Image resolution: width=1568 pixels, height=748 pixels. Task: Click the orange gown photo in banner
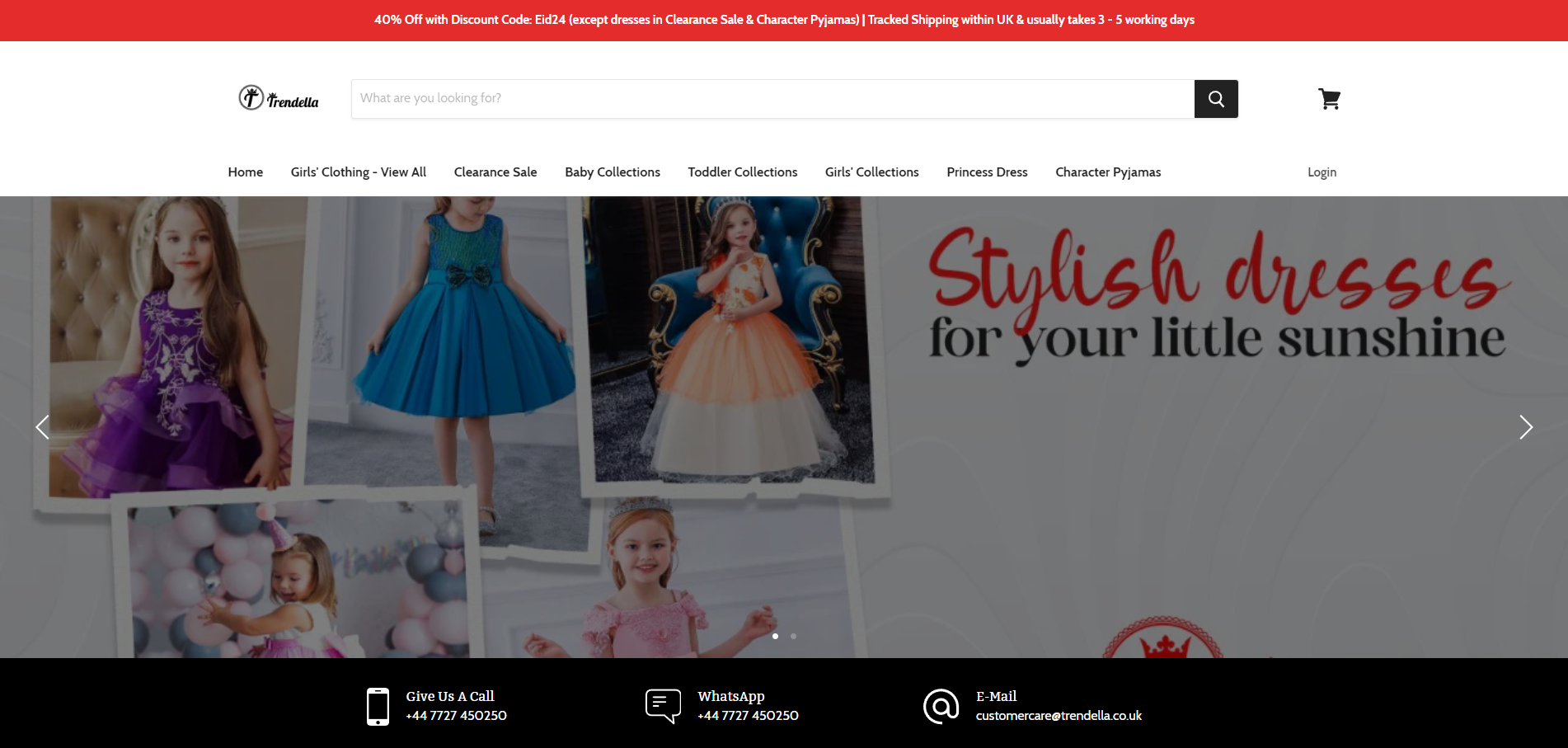730,338
